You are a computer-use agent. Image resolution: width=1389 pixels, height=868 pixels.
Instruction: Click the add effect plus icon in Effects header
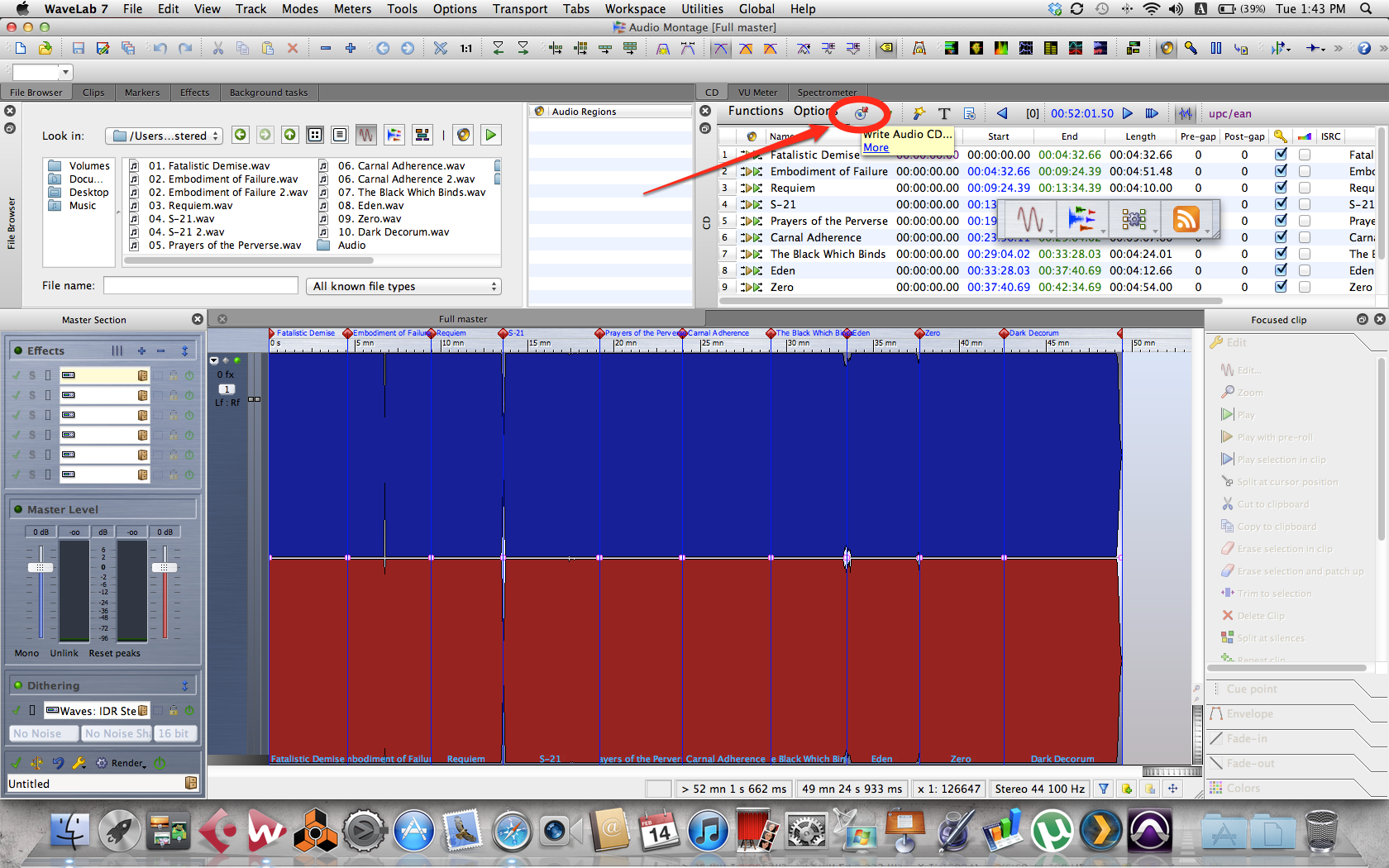pos(141,351)
